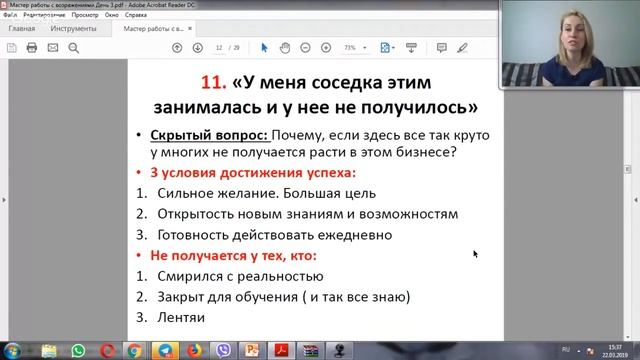The width and height of the screenshot is (640, 360).
Task: Expand the left navigation pane arrow
Action: pos(4,200)
